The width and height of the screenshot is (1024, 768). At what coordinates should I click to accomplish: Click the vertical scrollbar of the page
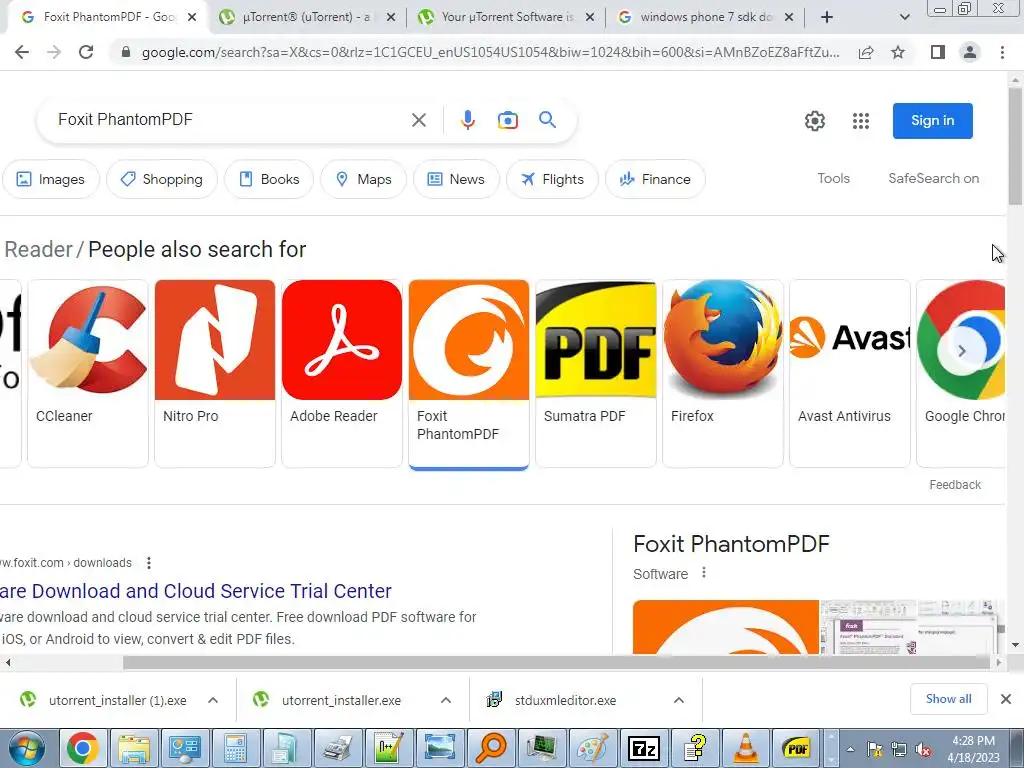1015,146
